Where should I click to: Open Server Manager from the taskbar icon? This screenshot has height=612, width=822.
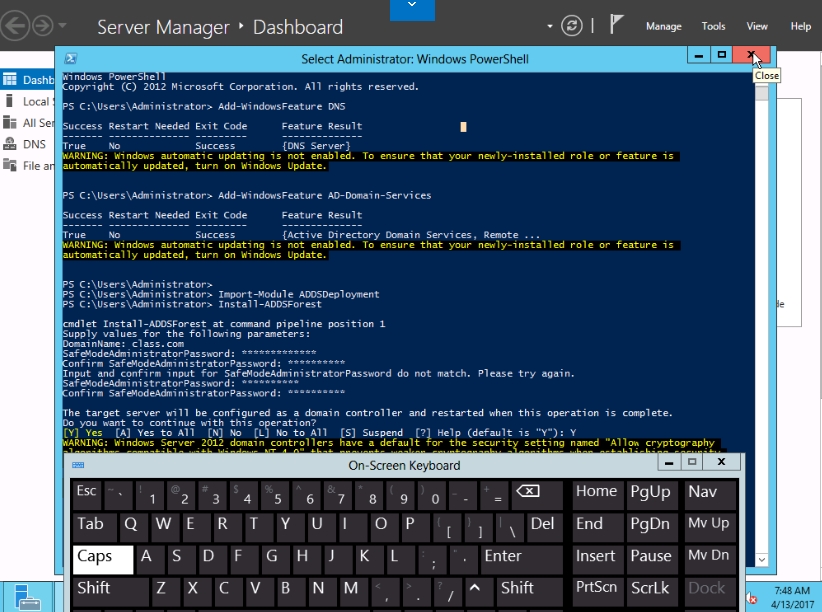tap(27, 599)
